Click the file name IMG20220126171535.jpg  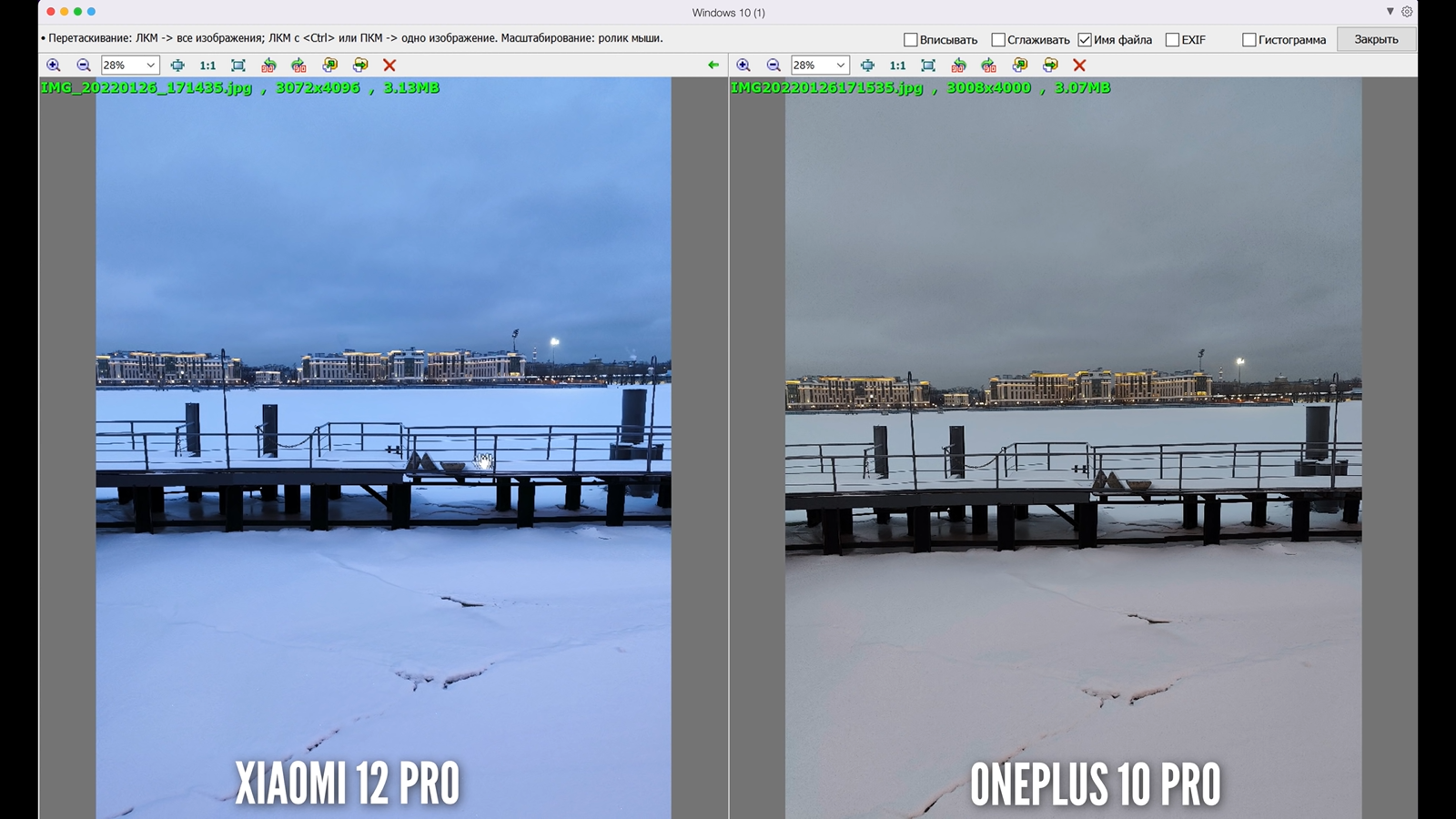(827, 88)
